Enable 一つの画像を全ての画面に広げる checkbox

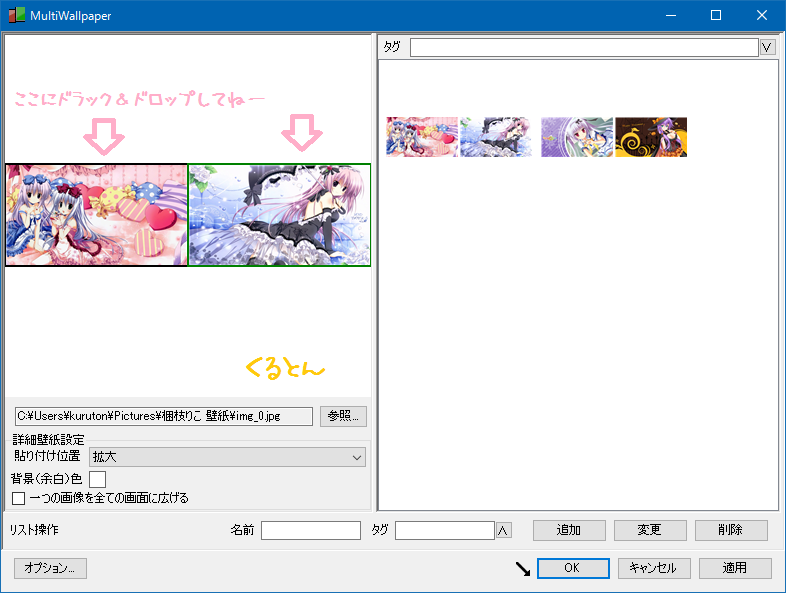pos(19,498)
